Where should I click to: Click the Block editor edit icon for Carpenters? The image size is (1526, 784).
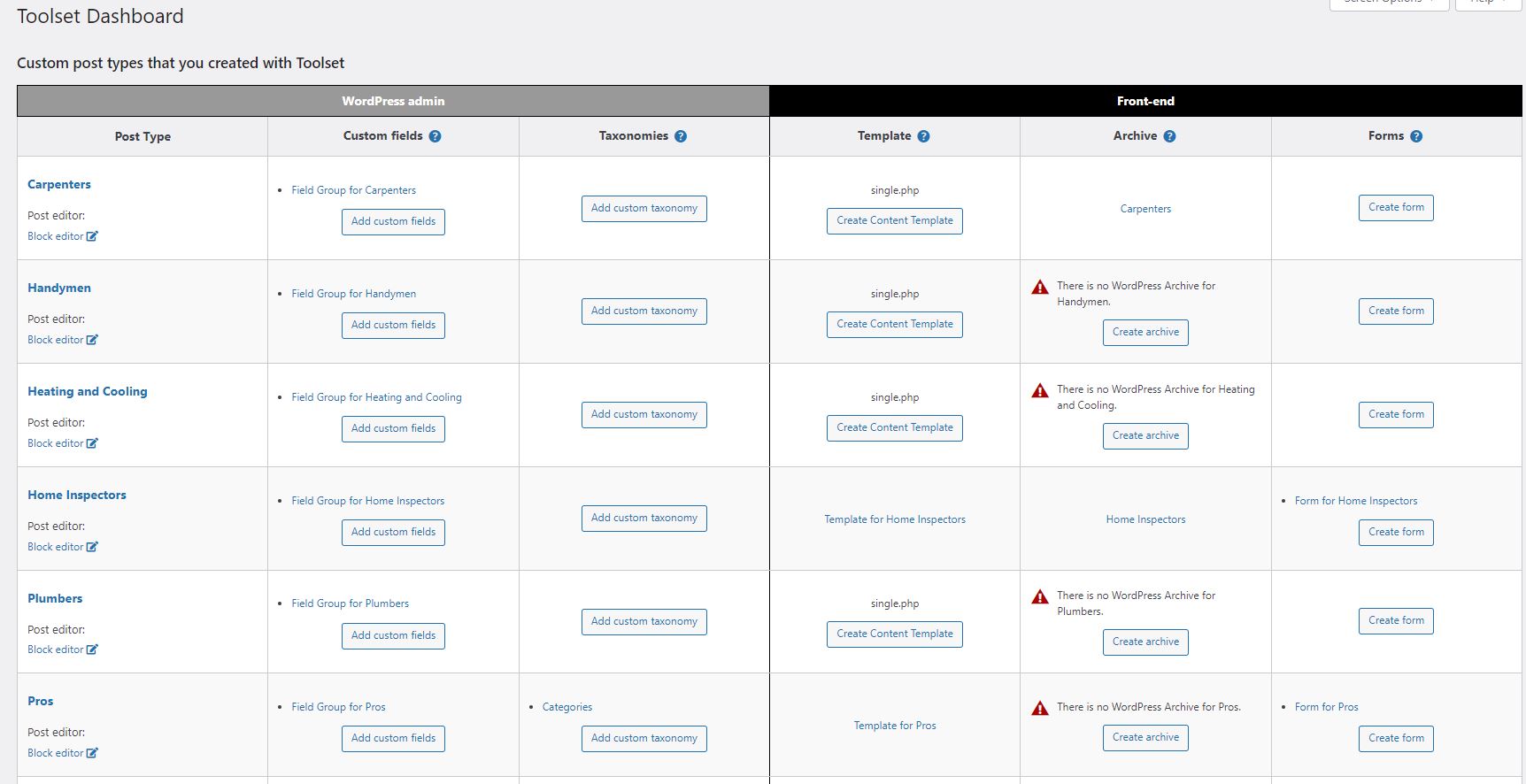[x=92, y=236]
